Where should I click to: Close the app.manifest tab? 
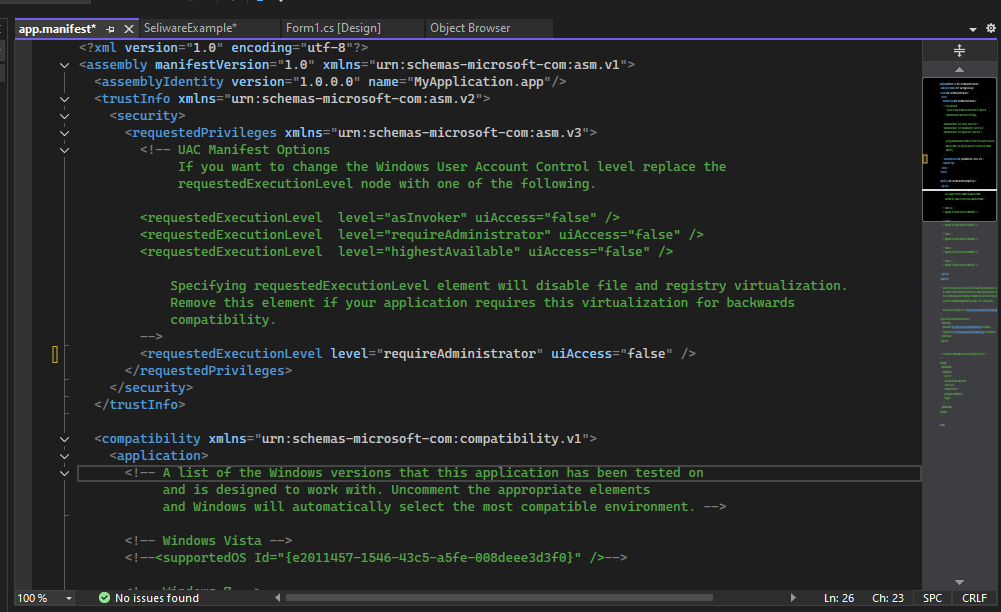click(x=129, y=29)
